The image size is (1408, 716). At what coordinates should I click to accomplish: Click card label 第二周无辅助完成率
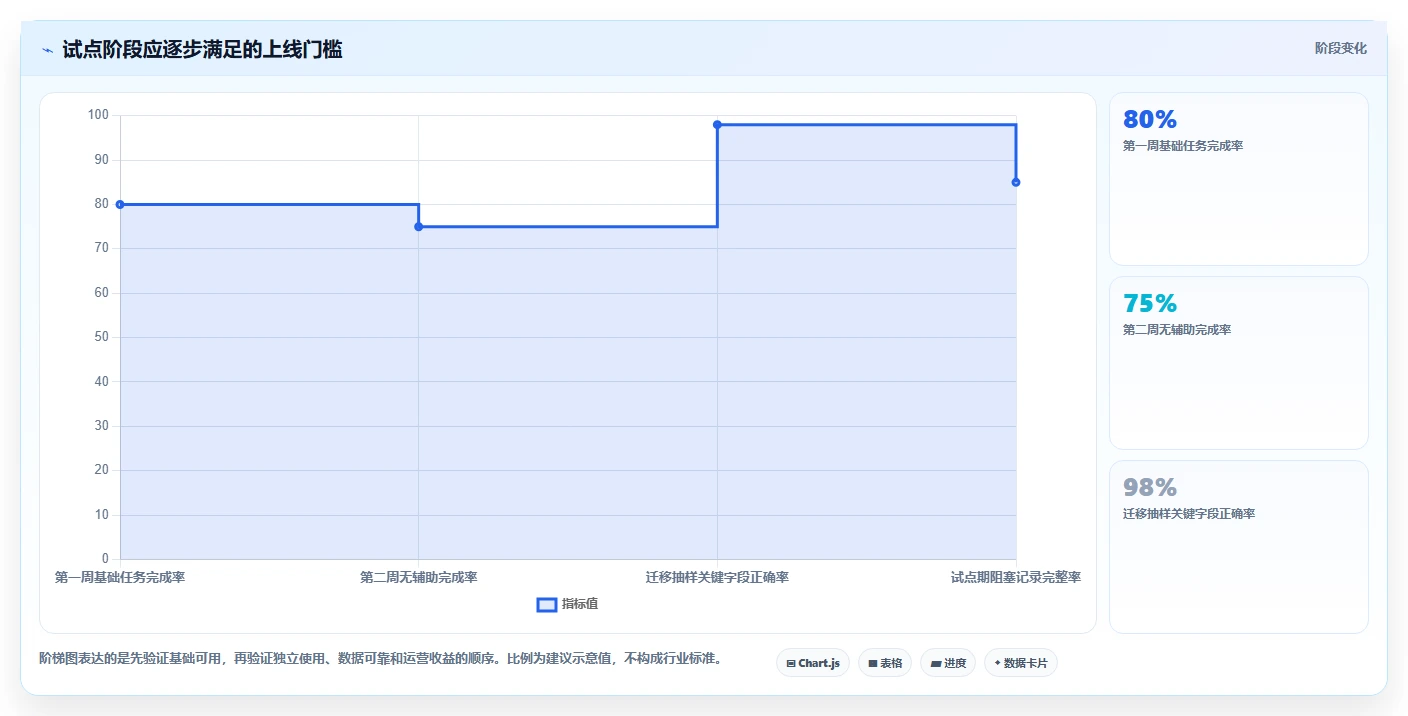1177,330
